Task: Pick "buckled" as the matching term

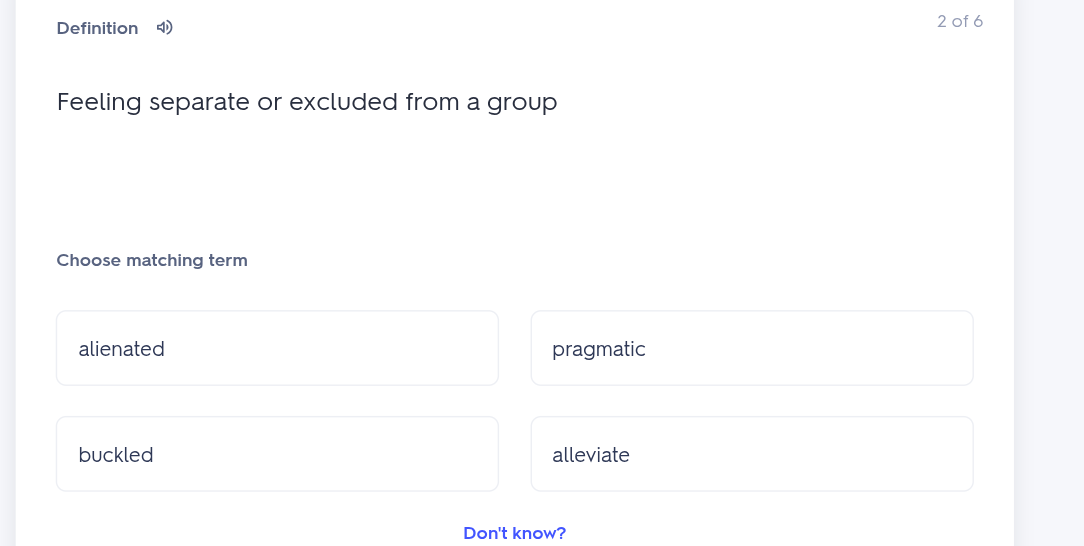Action: [x=277, y=454]
